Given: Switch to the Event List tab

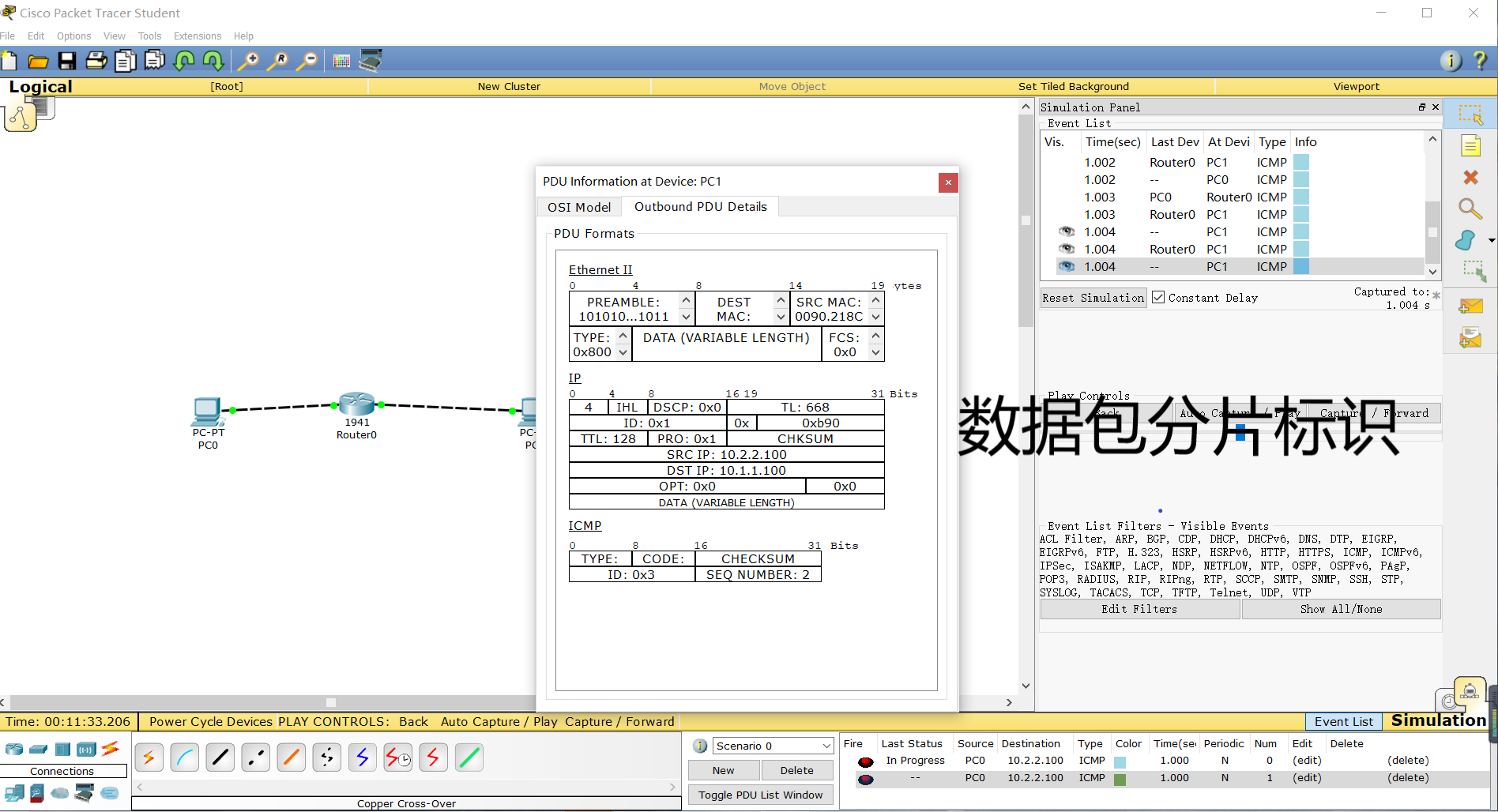Looking at the screenshot, I should tap(1344, 721).
